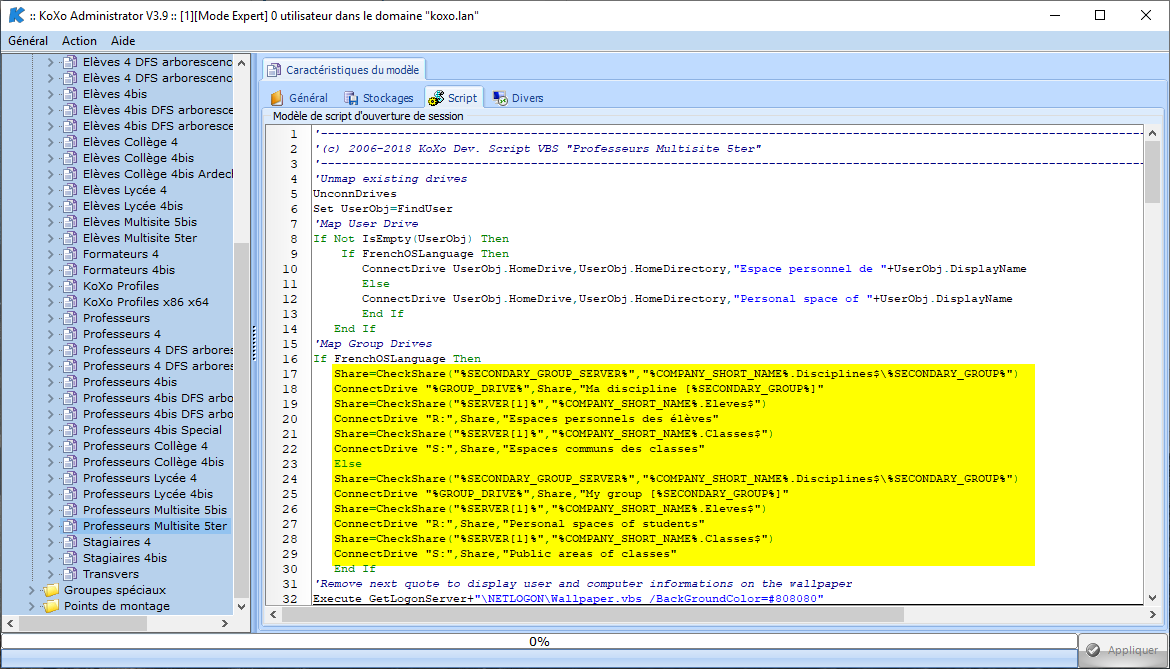Click the "UnconnDrives" line in the script
1170x669 pixels.
tap(355, 194)
